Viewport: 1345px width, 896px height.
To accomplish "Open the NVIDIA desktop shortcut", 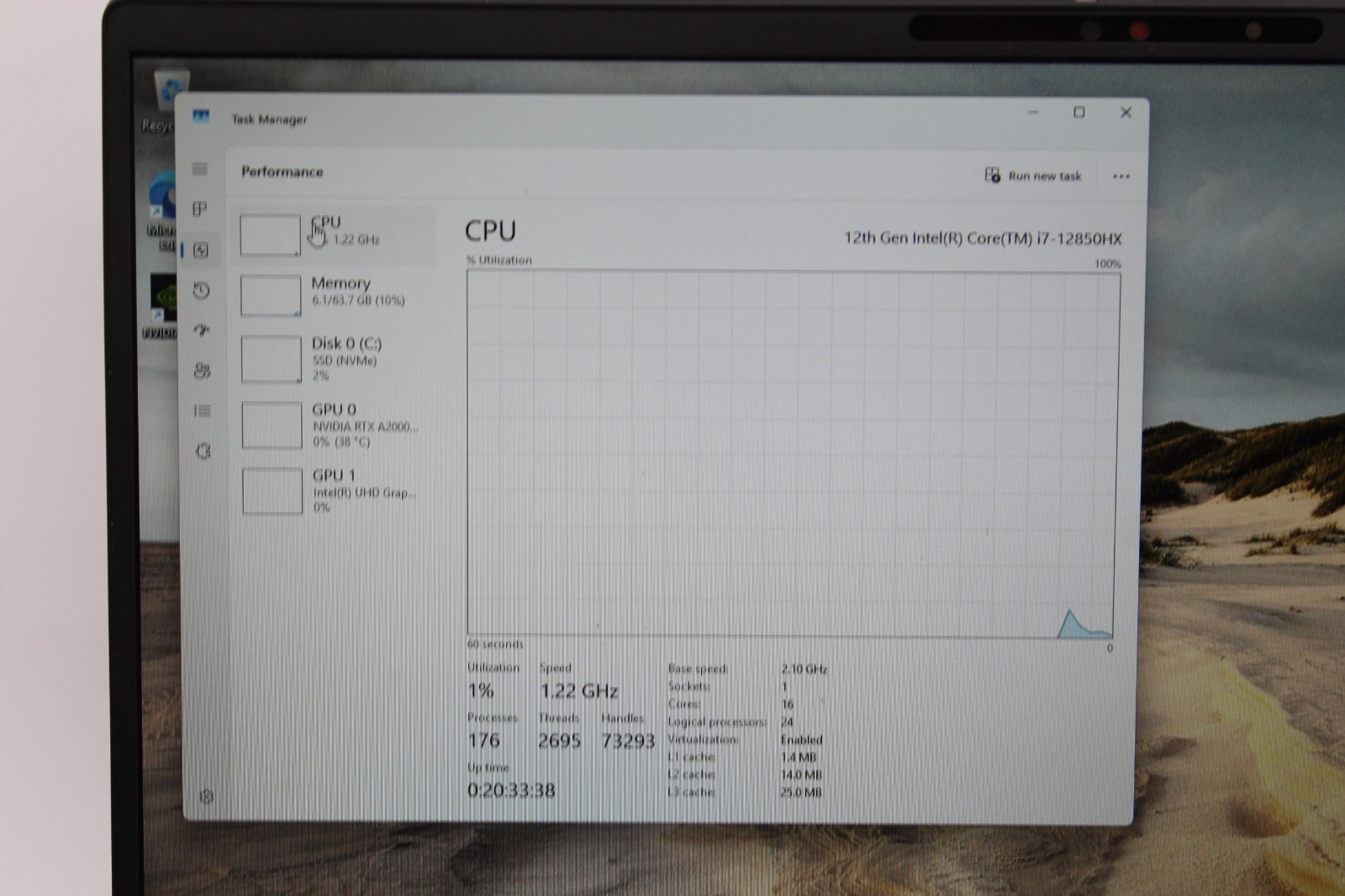I will coord(161,307).
